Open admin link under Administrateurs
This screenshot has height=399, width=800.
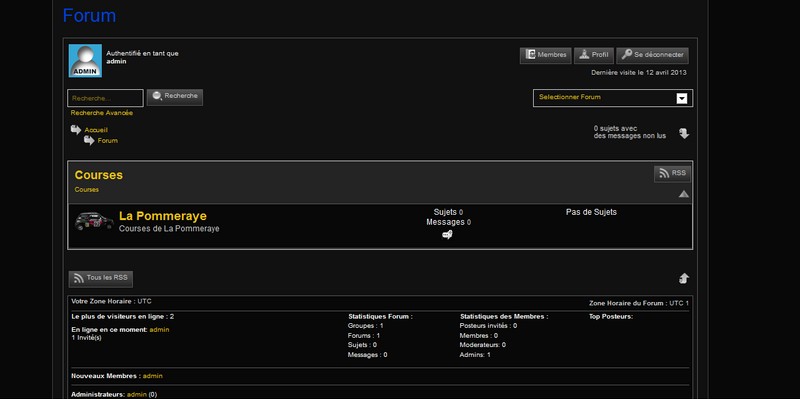coord(137,394)
